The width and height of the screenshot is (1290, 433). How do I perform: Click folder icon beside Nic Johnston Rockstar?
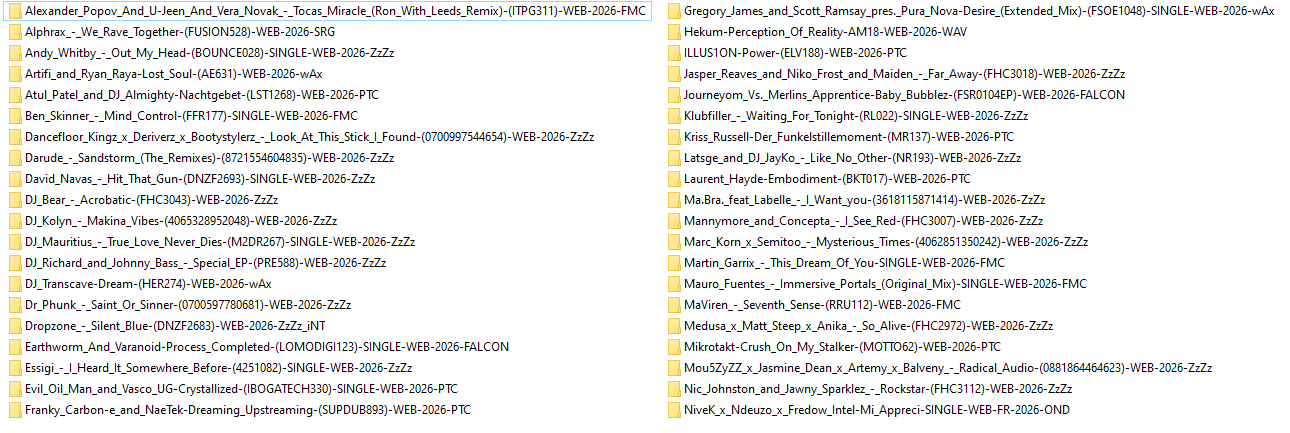click(674, 389)
